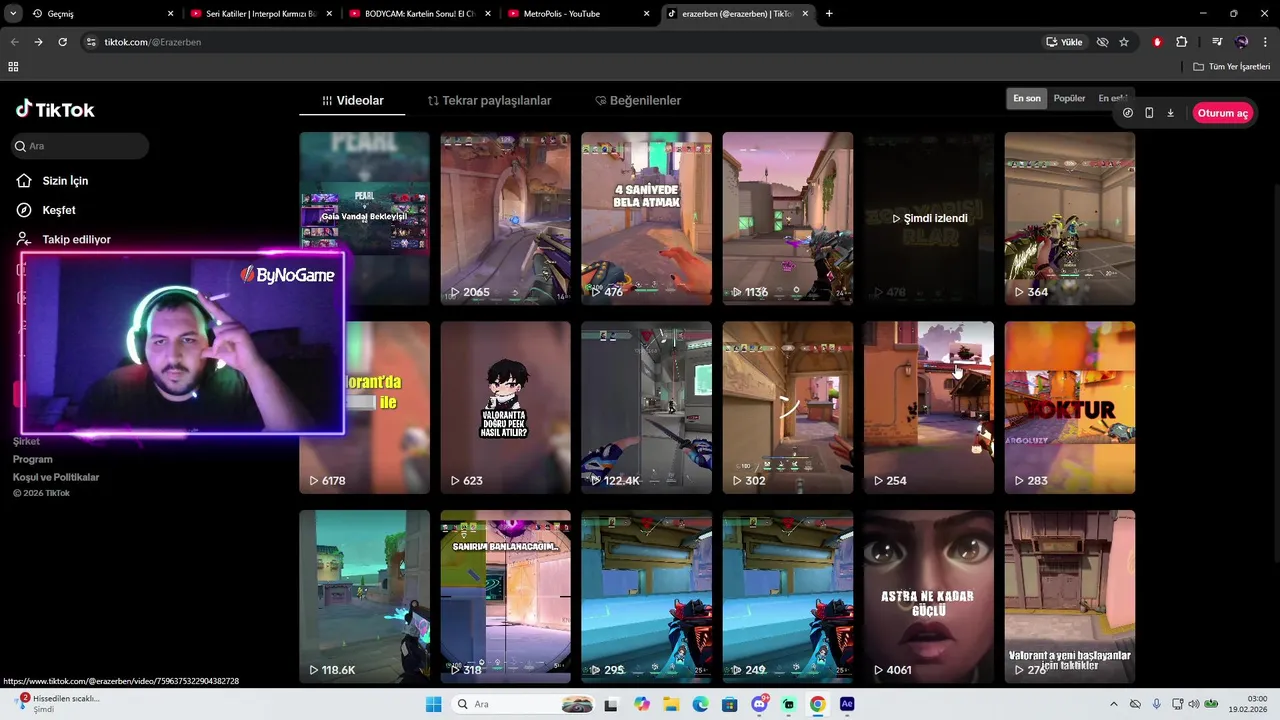Sort videos by Popüler
This screenshot has height=720, width=1280.
point(1069,98)
